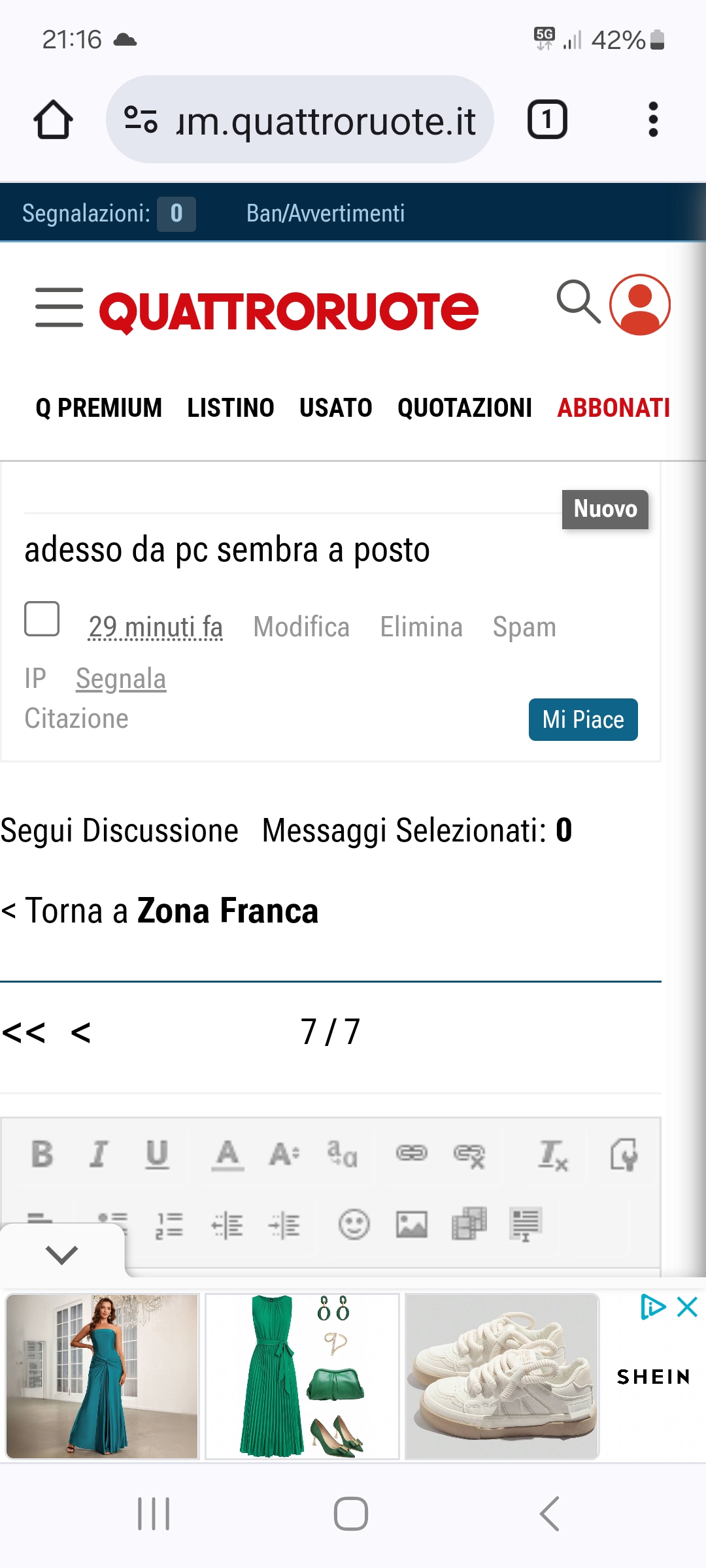Tick the checkbox beside 29 minuti fa
This screenshot has height=1568, width=706.
pyautogui.click(x=42, y=618)
